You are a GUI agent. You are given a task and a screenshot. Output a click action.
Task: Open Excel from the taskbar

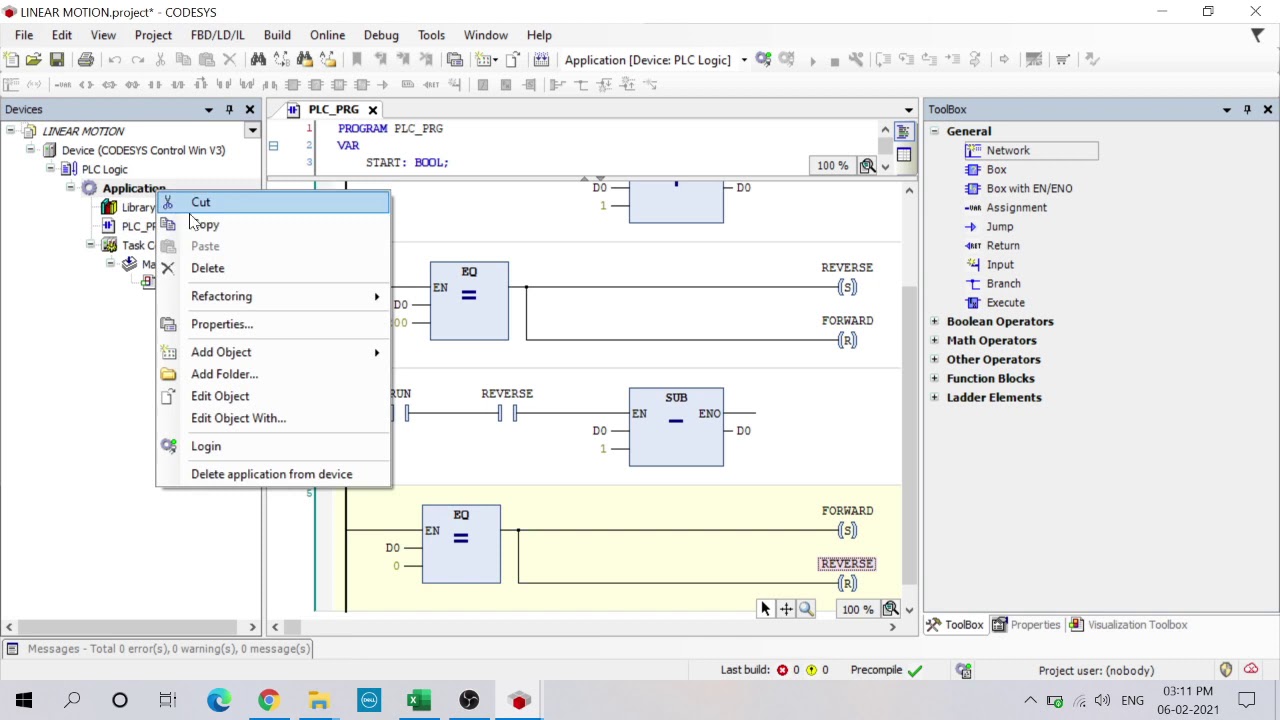418,700
